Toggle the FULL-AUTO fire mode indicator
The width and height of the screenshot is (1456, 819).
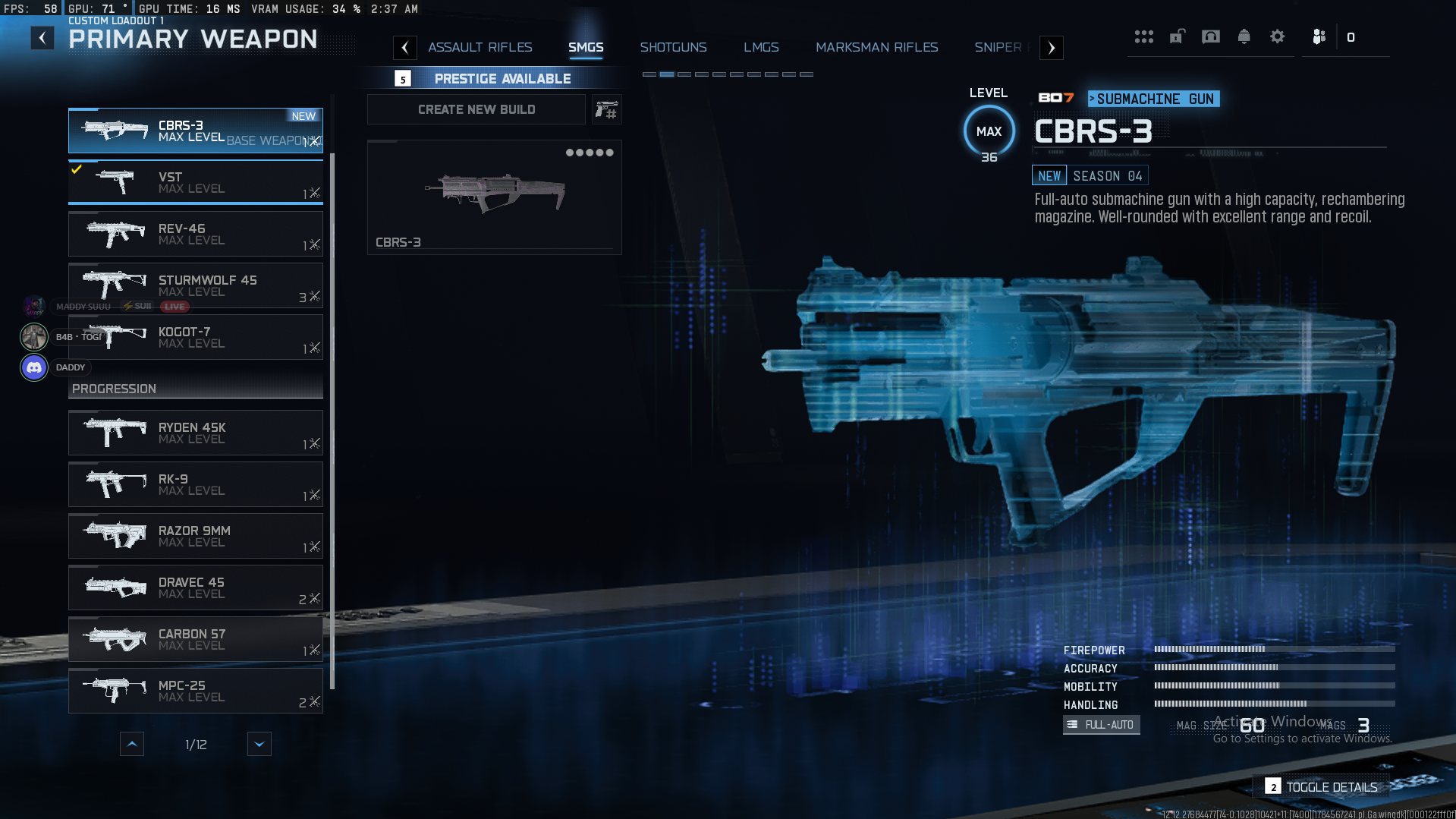click(1101, 725)
